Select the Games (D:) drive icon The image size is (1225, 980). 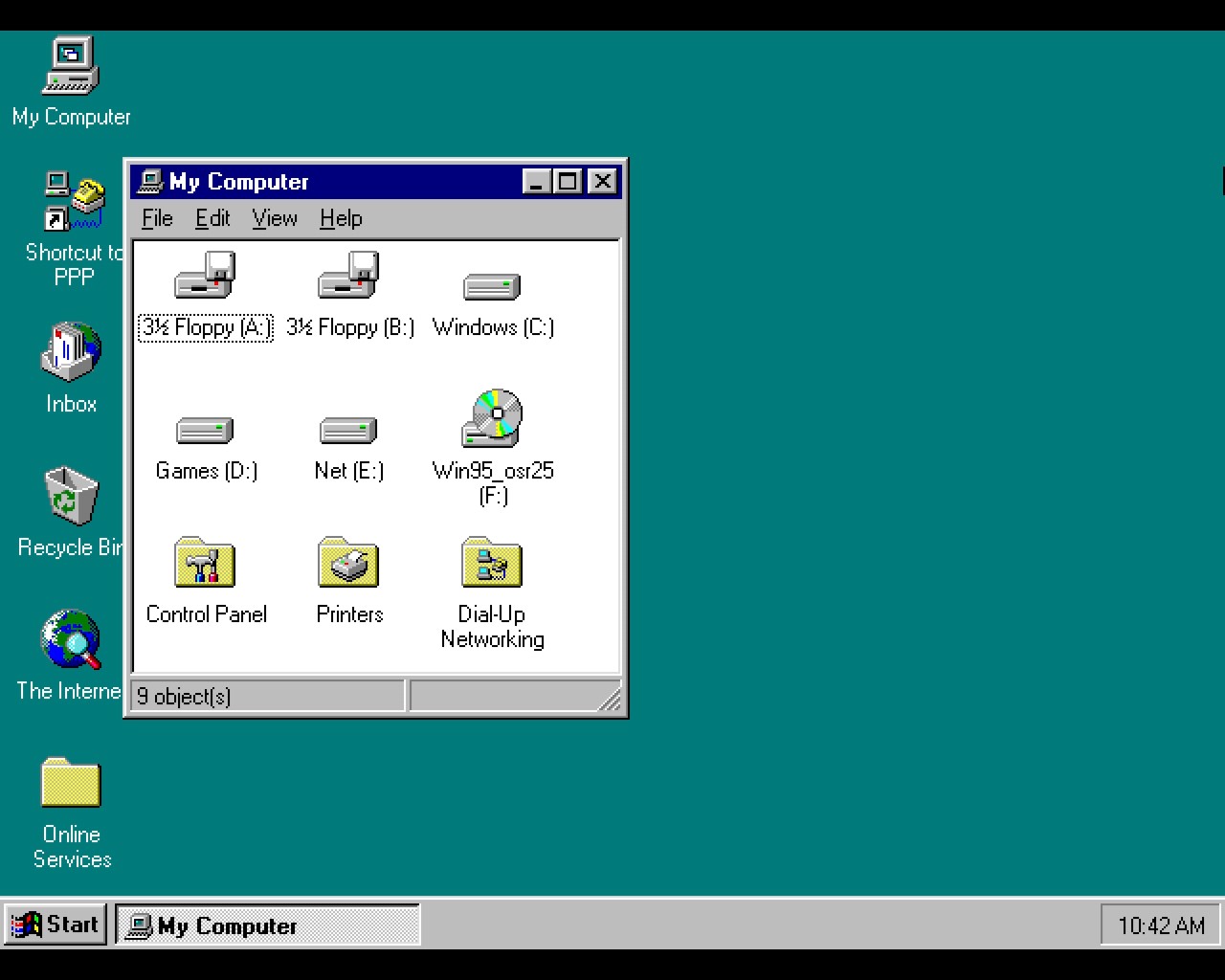pyautogui.click(x=205, y=430)
